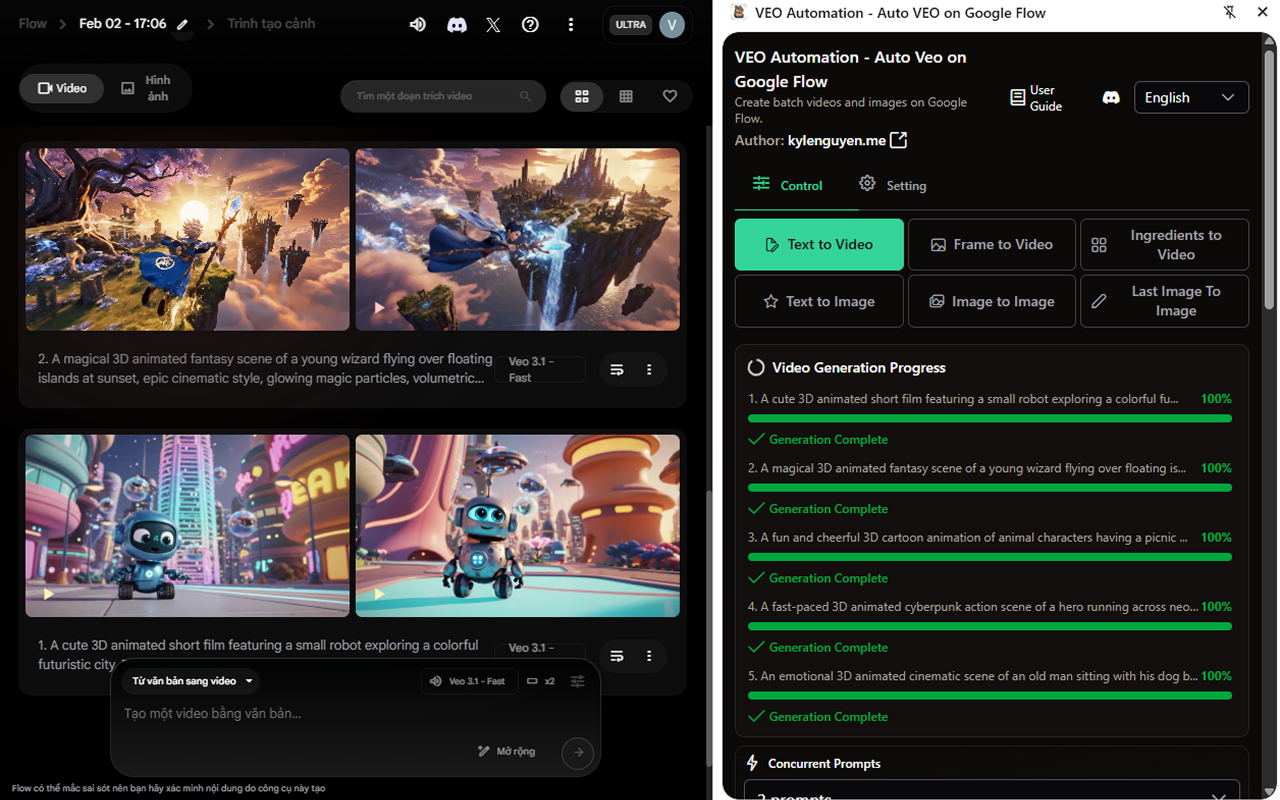This screenshot has height=800, width=1280.
Task: Select the Text to Image mode
Action: point(819,301)
